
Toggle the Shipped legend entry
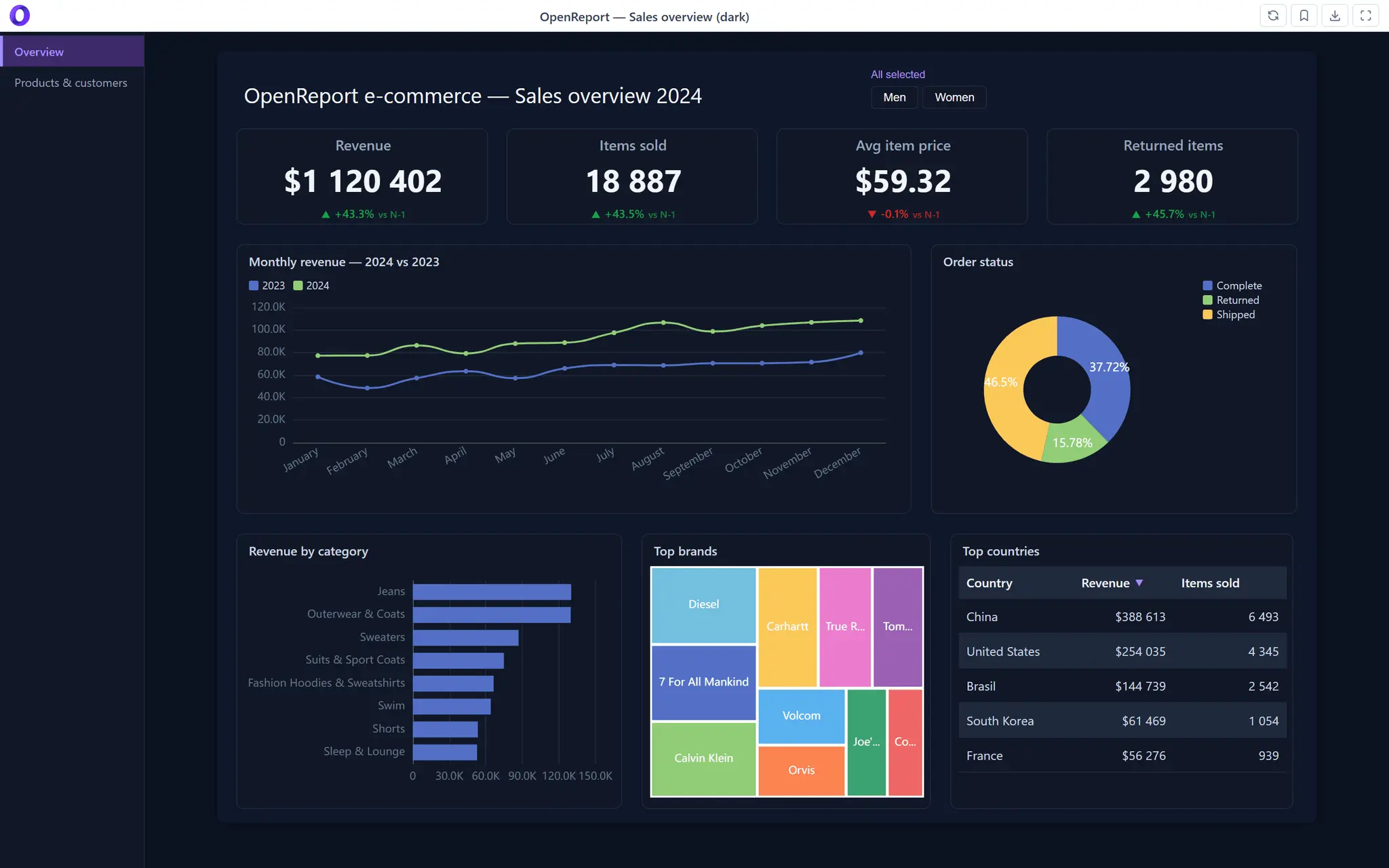click(1229, 315)
